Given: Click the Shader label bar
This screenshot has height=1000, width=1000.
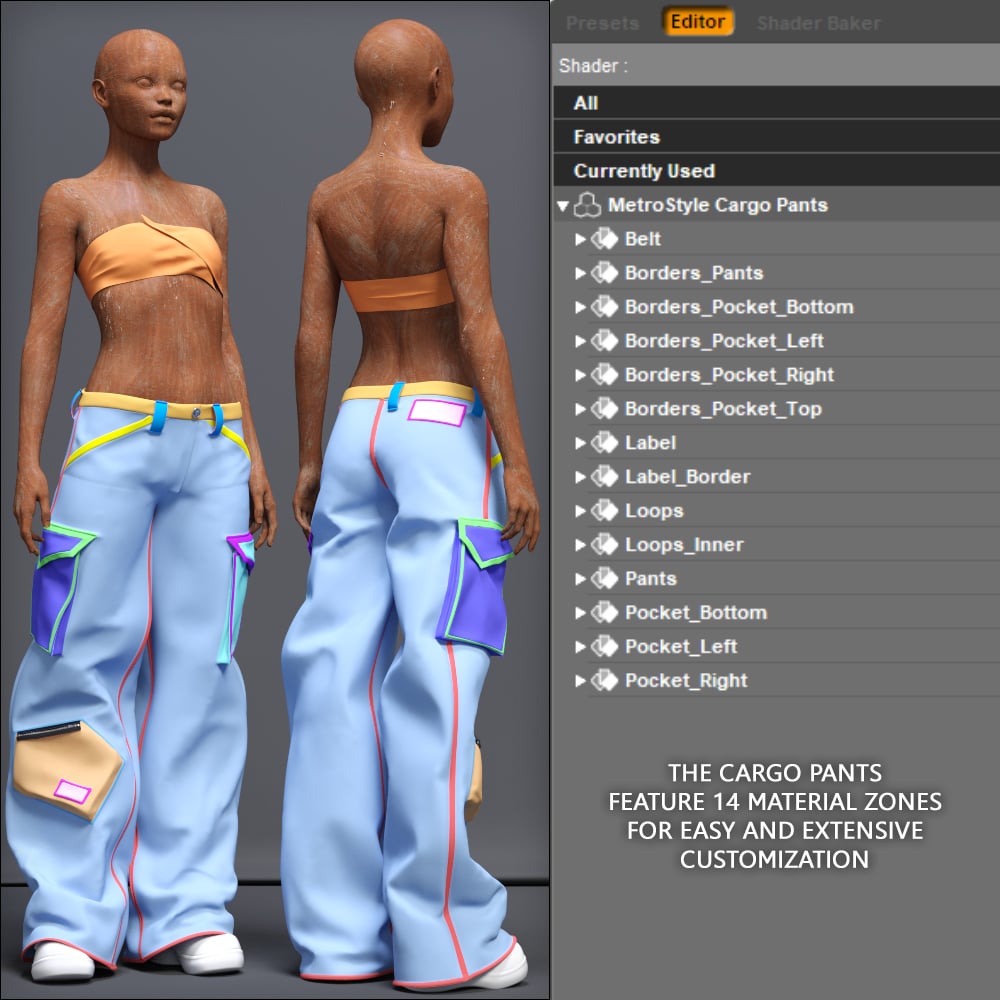Looking at the screenshot, I should [776, 65].
